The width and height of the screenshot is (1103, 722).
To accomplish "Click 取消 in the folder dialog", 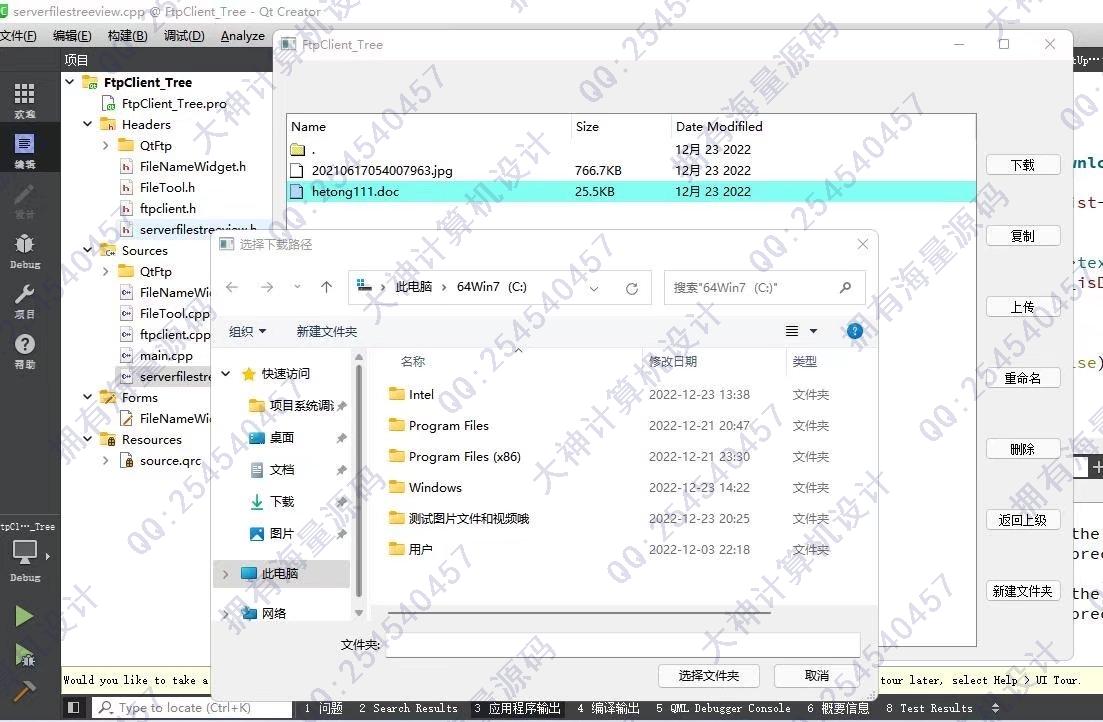I will 817,676.
